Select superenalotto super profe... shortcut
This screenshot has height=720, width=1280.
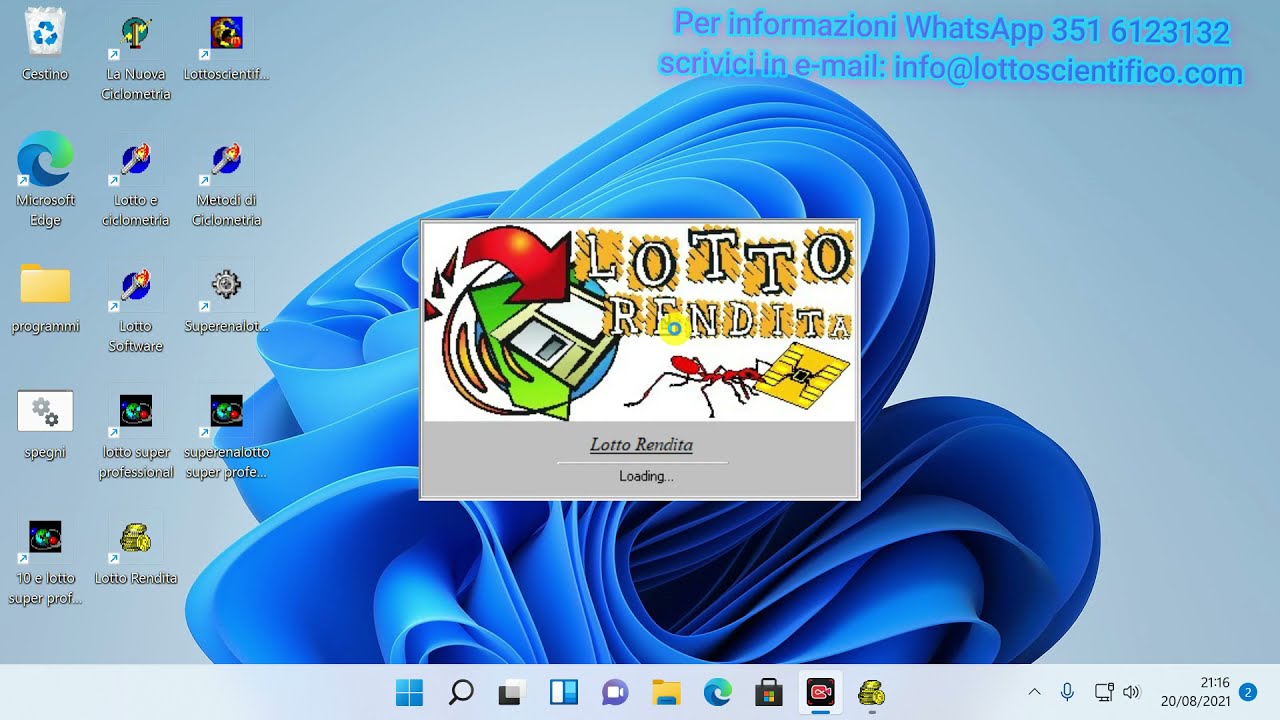[227, 436]
